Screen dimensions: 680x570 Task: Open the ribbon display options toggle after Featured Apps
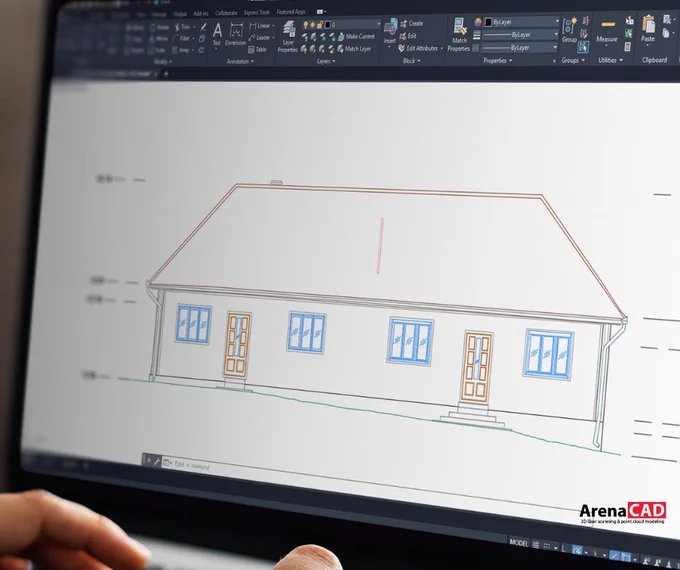pyautogui.click(x=321, y=12)
